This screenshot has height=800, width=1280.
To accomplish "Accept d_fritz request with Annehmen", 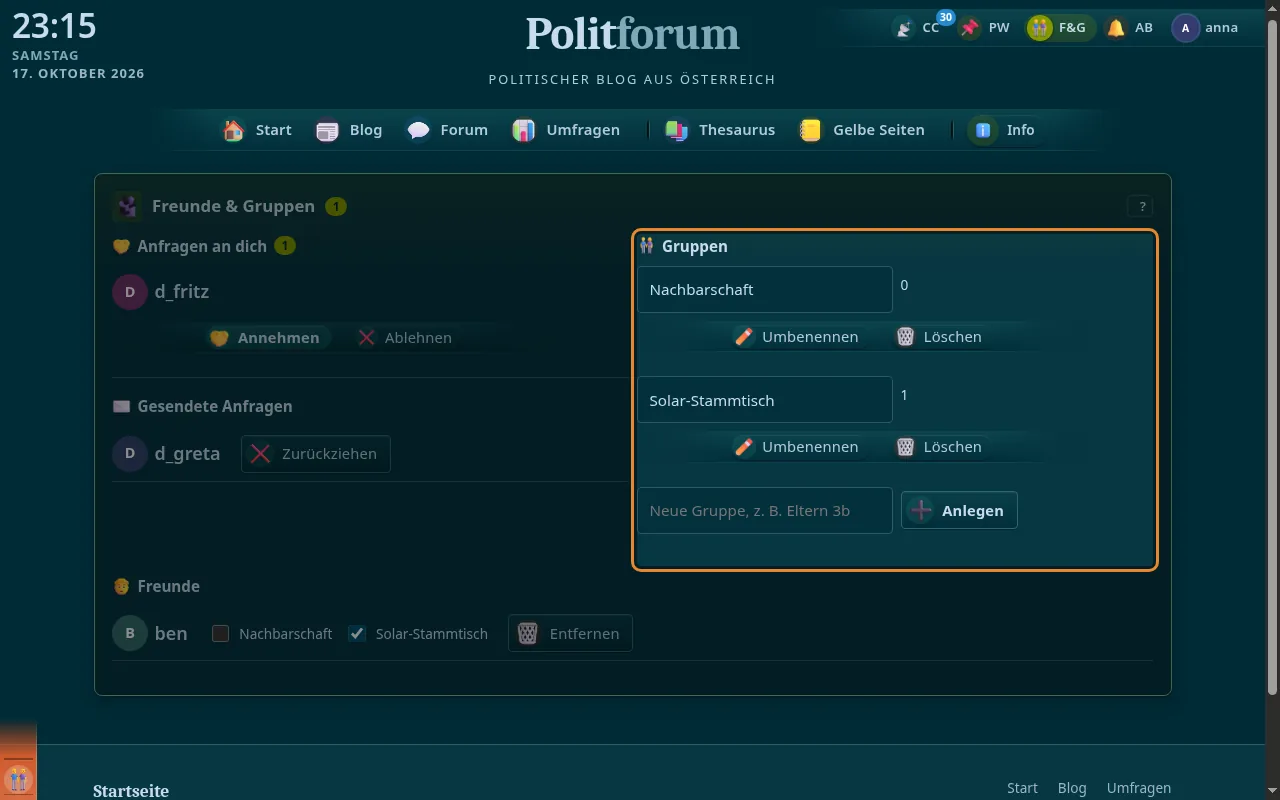I will [266, 338].
